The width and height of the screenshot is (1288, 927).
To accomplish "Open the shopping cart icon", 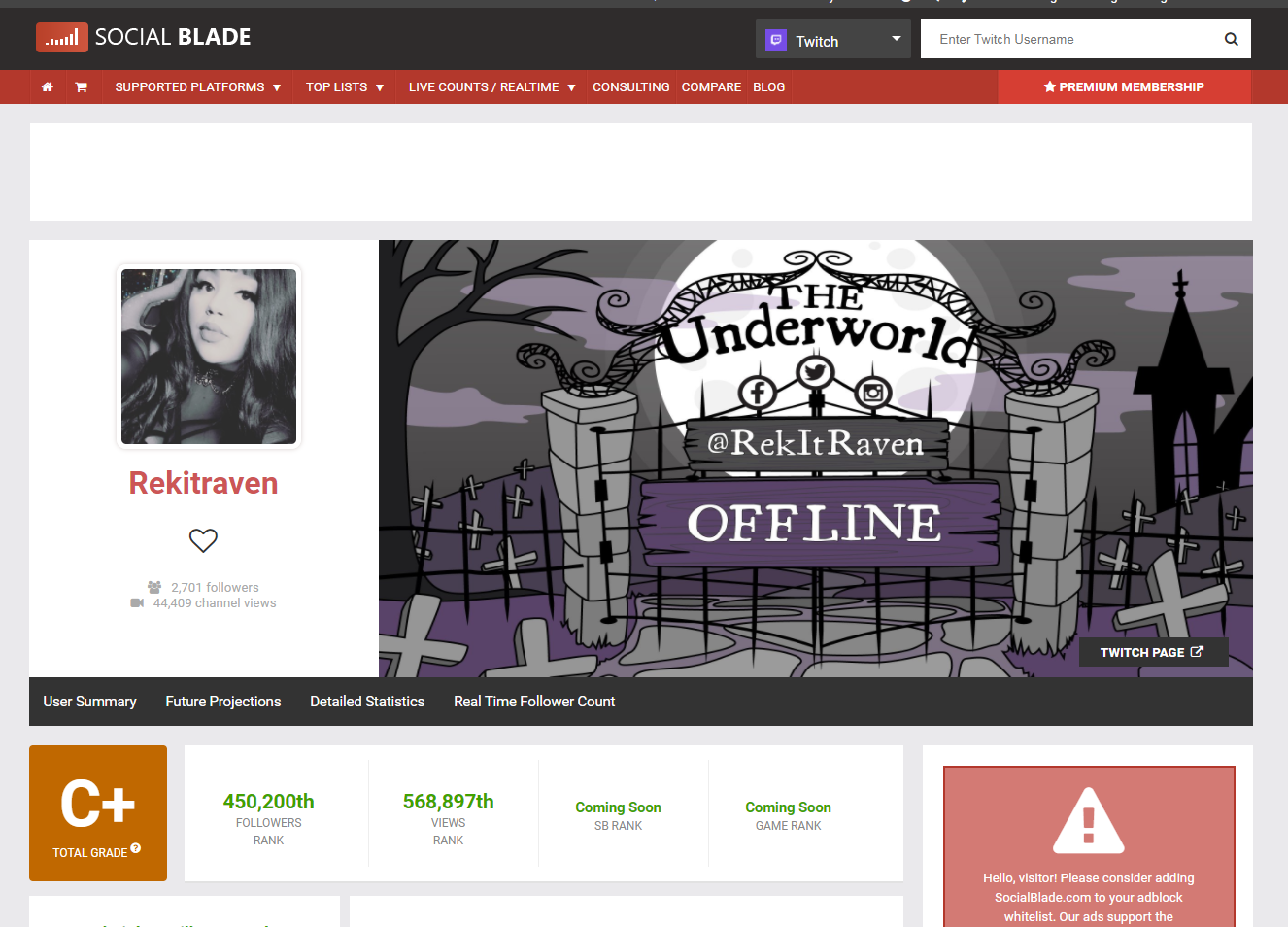I will 82,87.
